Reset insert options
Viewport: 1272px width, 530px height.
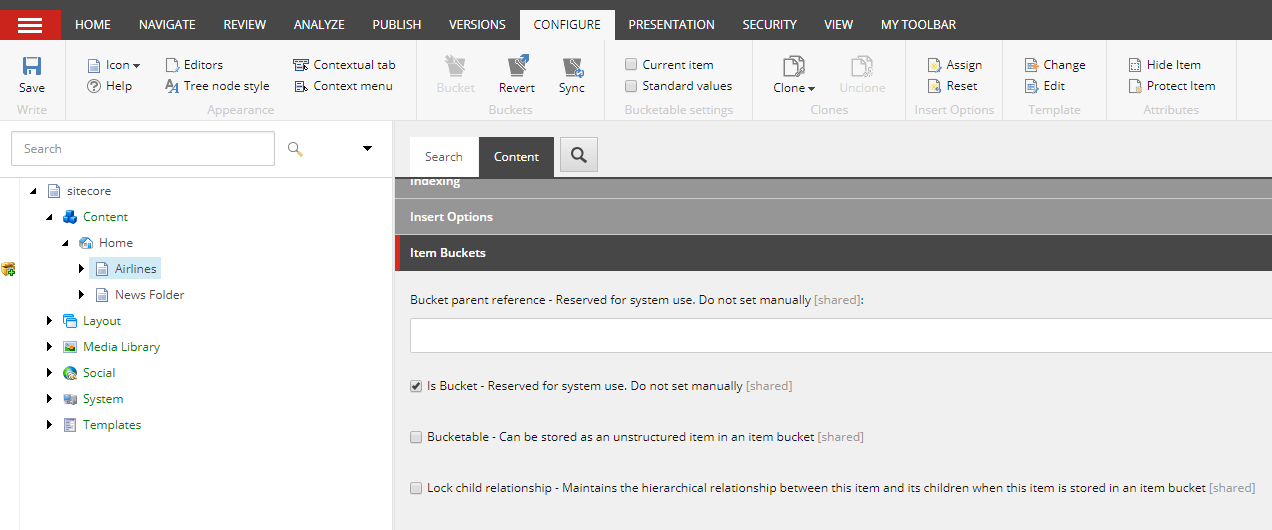tap(952, 86)
